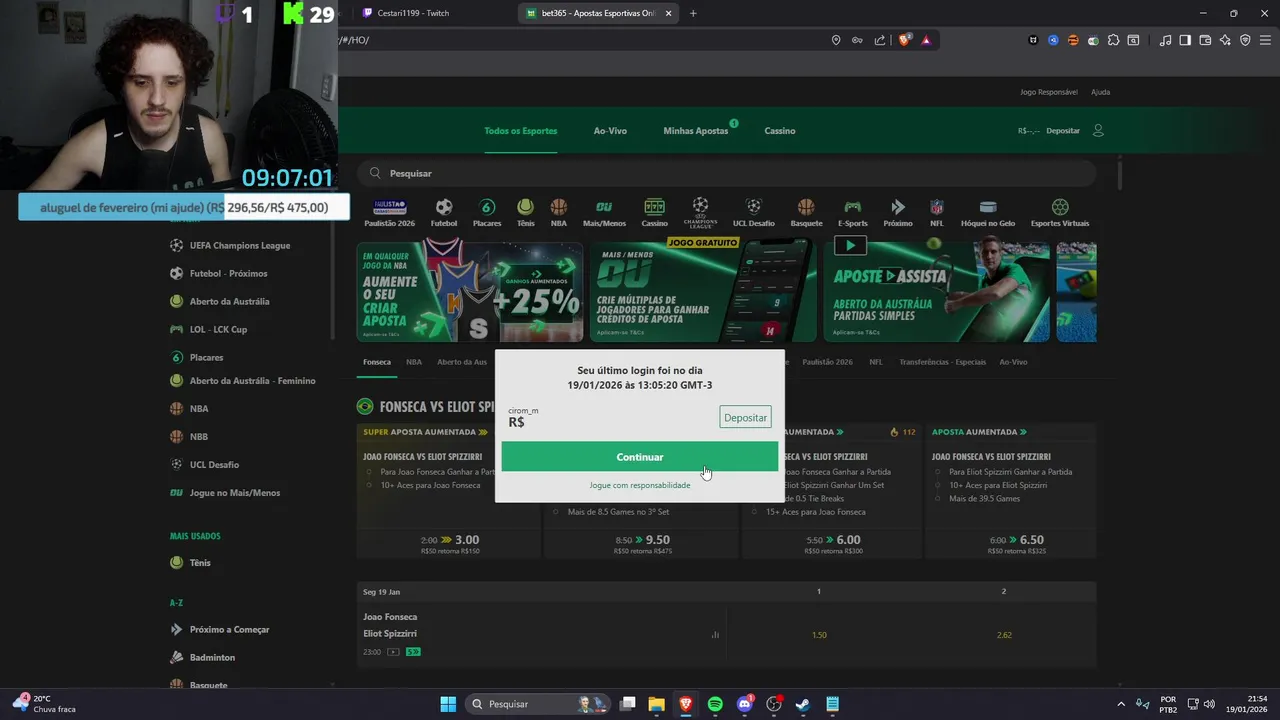Select the NFL event tab
This screenshot has width=1280, height=720.
click(x=876, y=362)
